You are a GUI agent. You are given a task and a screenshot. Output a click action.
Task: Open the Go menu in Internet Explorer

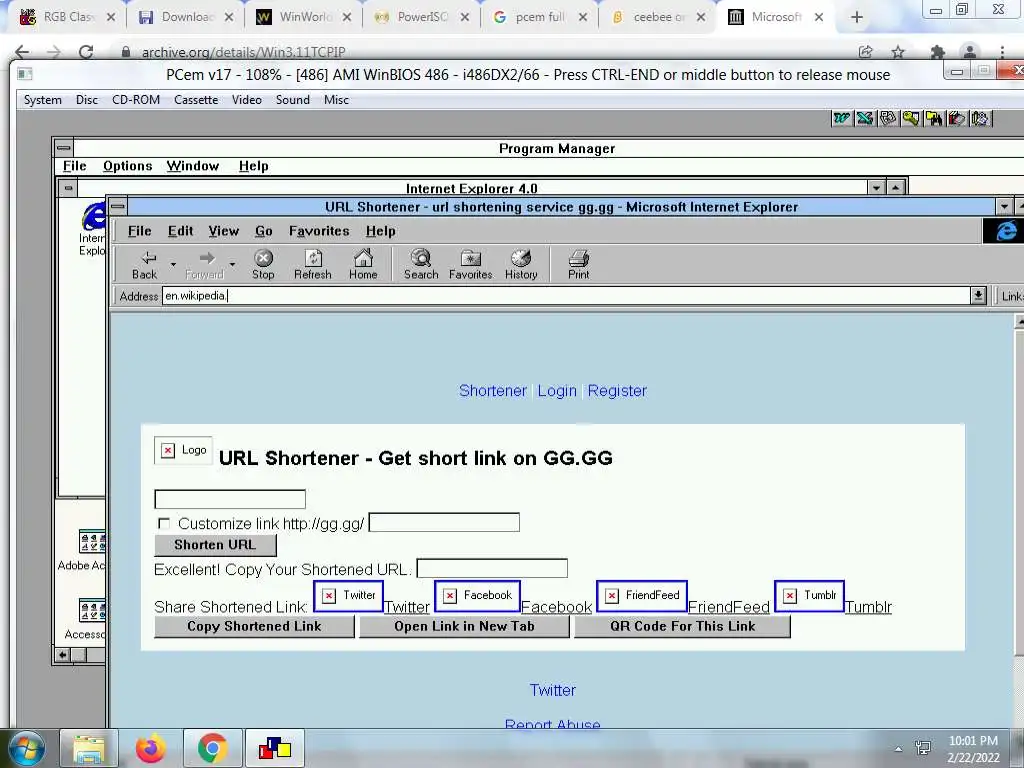[264, 231]
